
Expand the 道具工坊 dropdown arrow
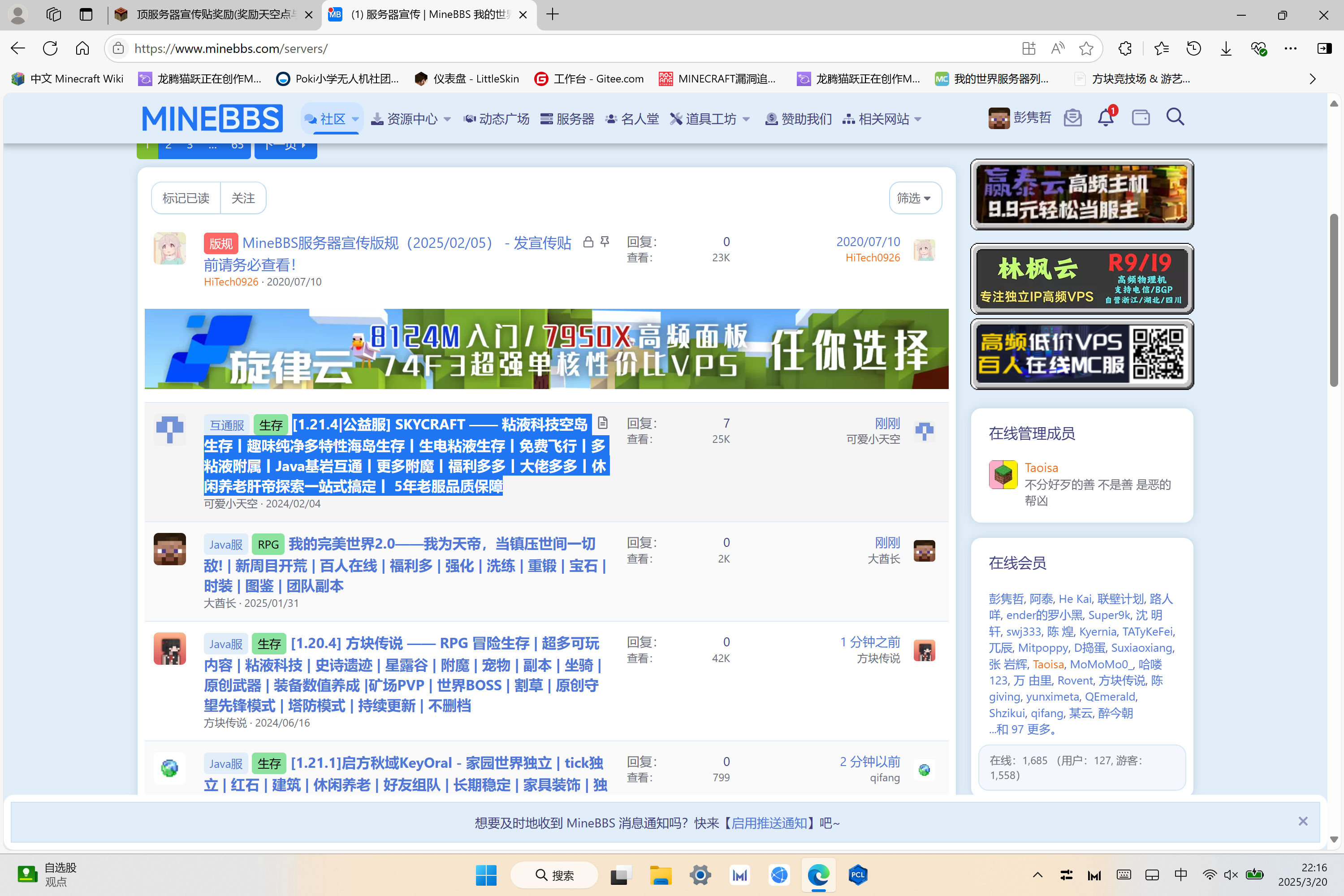click(746, 119)
